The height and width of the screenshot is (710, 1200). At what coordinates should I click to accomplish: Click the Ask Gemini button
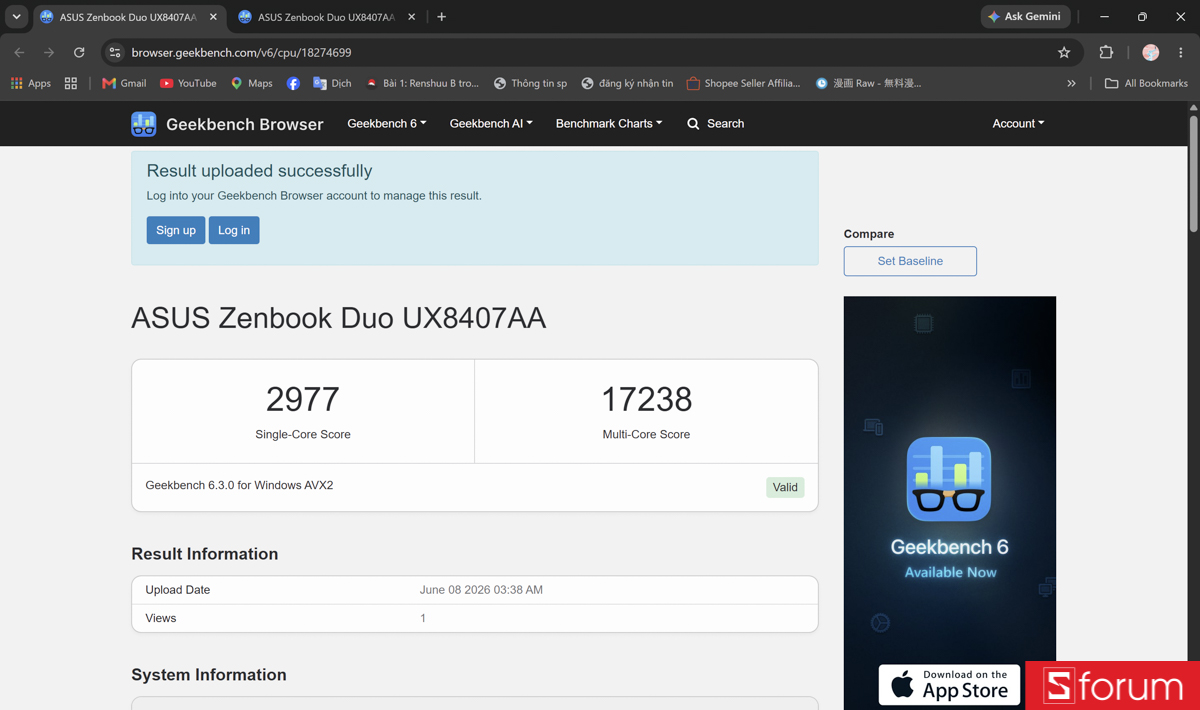click(x=1024, y=17)
